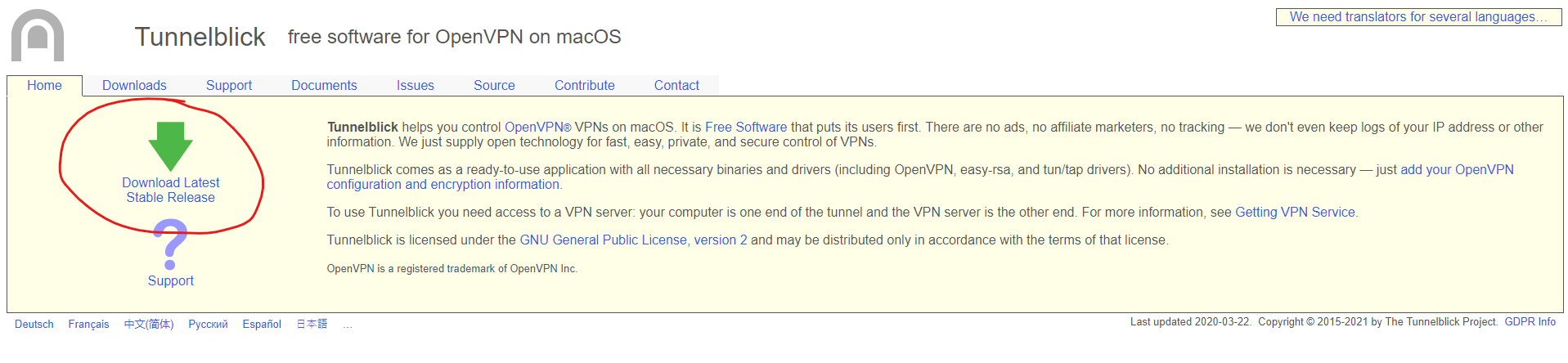Select the Source tab
The image size is (1568, 363).
coord(494,85)
